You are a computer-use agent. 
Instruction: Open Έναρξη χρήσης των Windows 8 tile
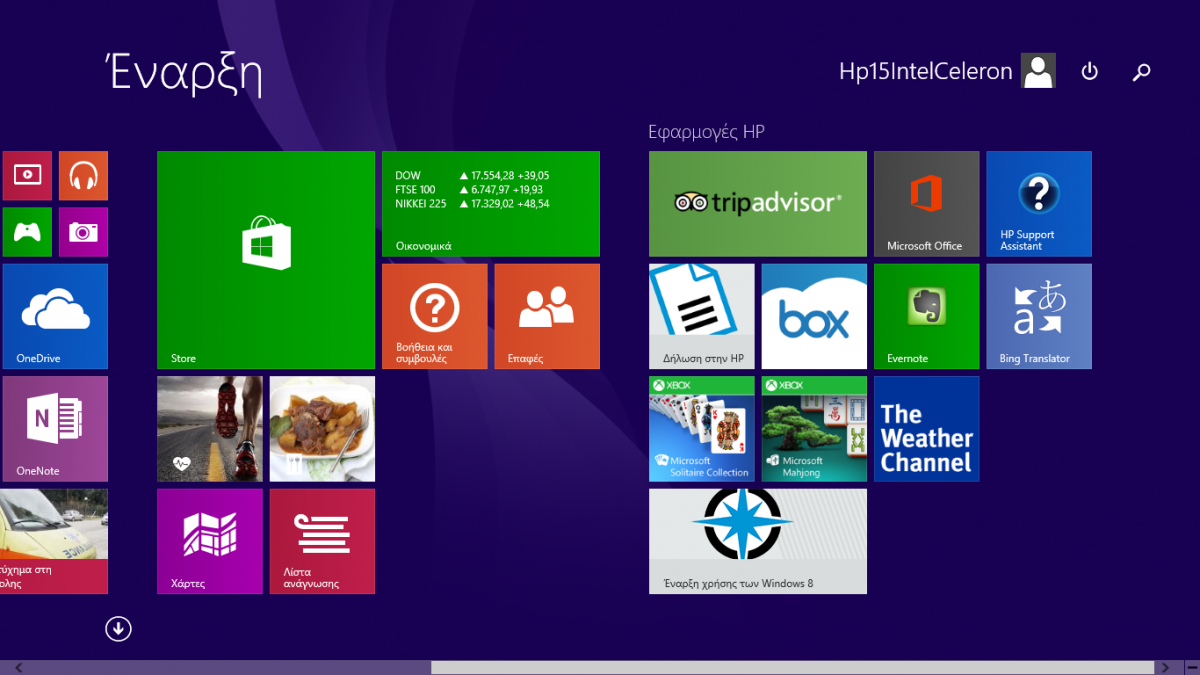point(758,541)
